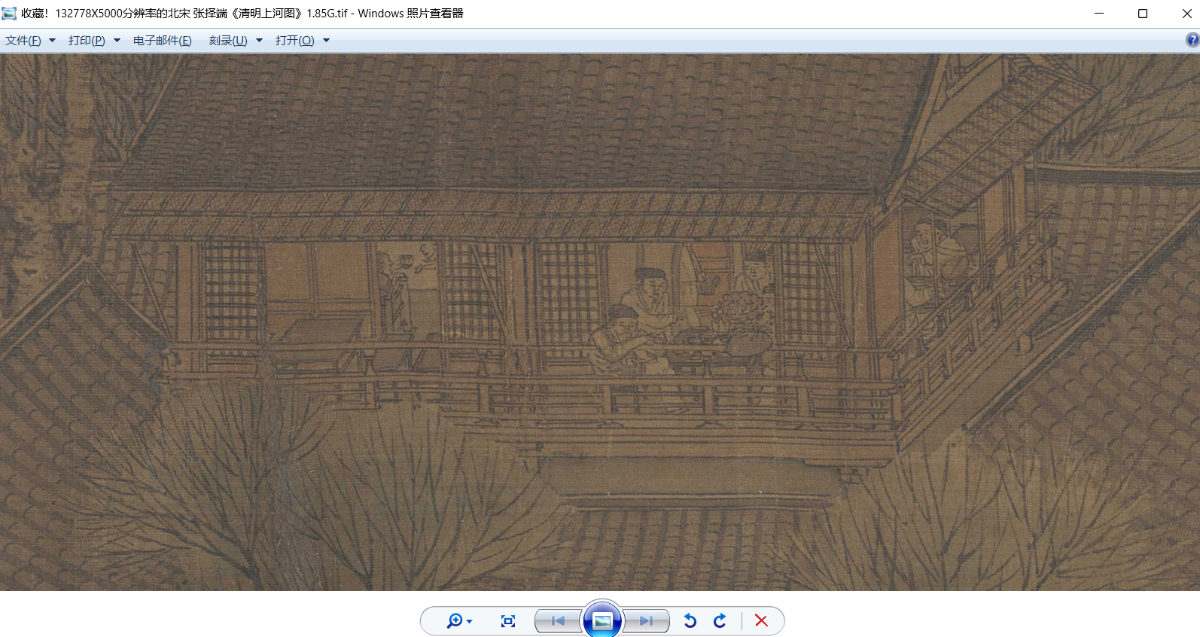The width and height of the screenshot is (1200, 637).
Task: Go to the next picture
Action: 647,621
